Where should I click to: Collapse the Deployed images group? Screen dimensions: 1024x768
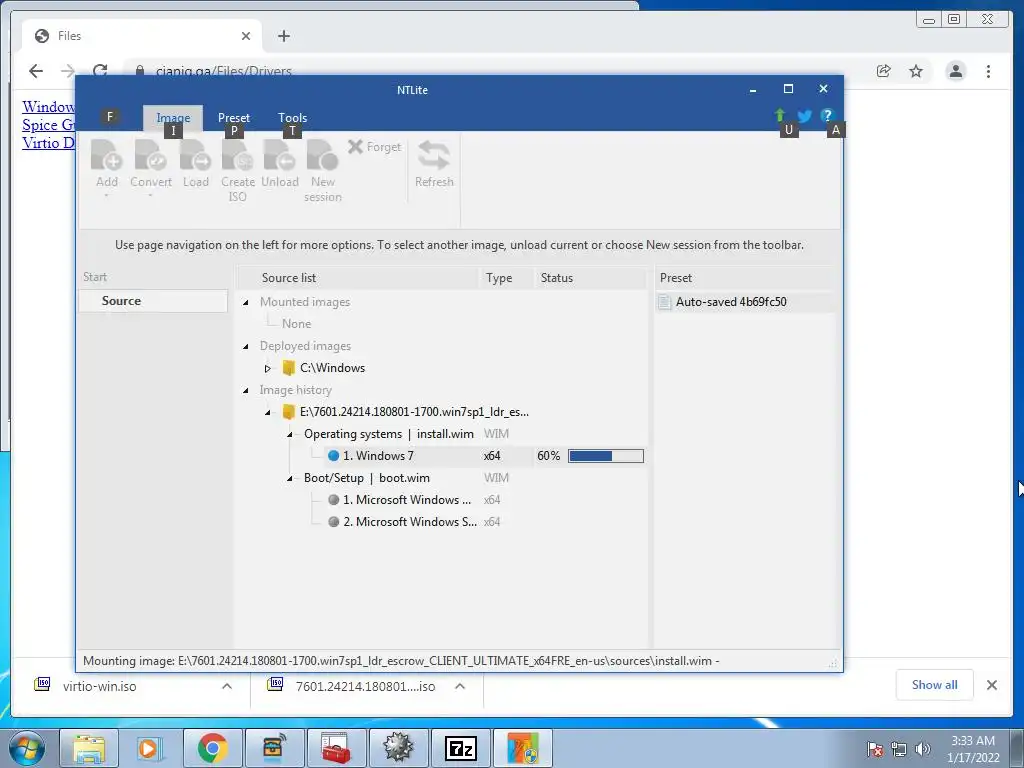click(x=246, y=346)
